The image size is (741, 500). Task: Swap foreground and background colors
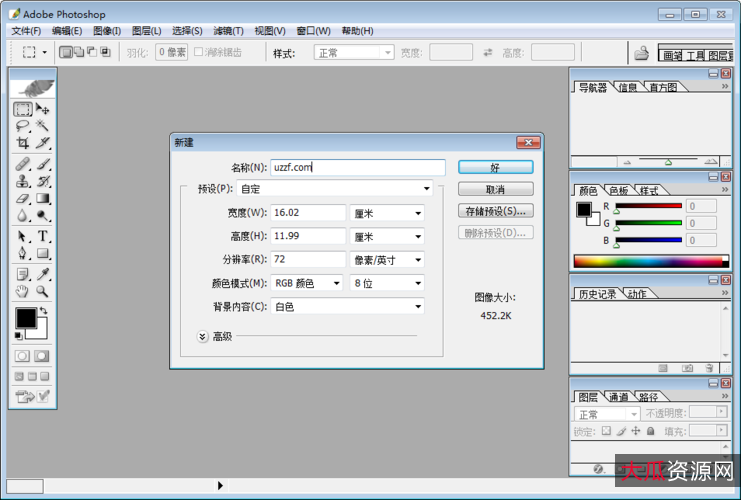pos(43,310)
